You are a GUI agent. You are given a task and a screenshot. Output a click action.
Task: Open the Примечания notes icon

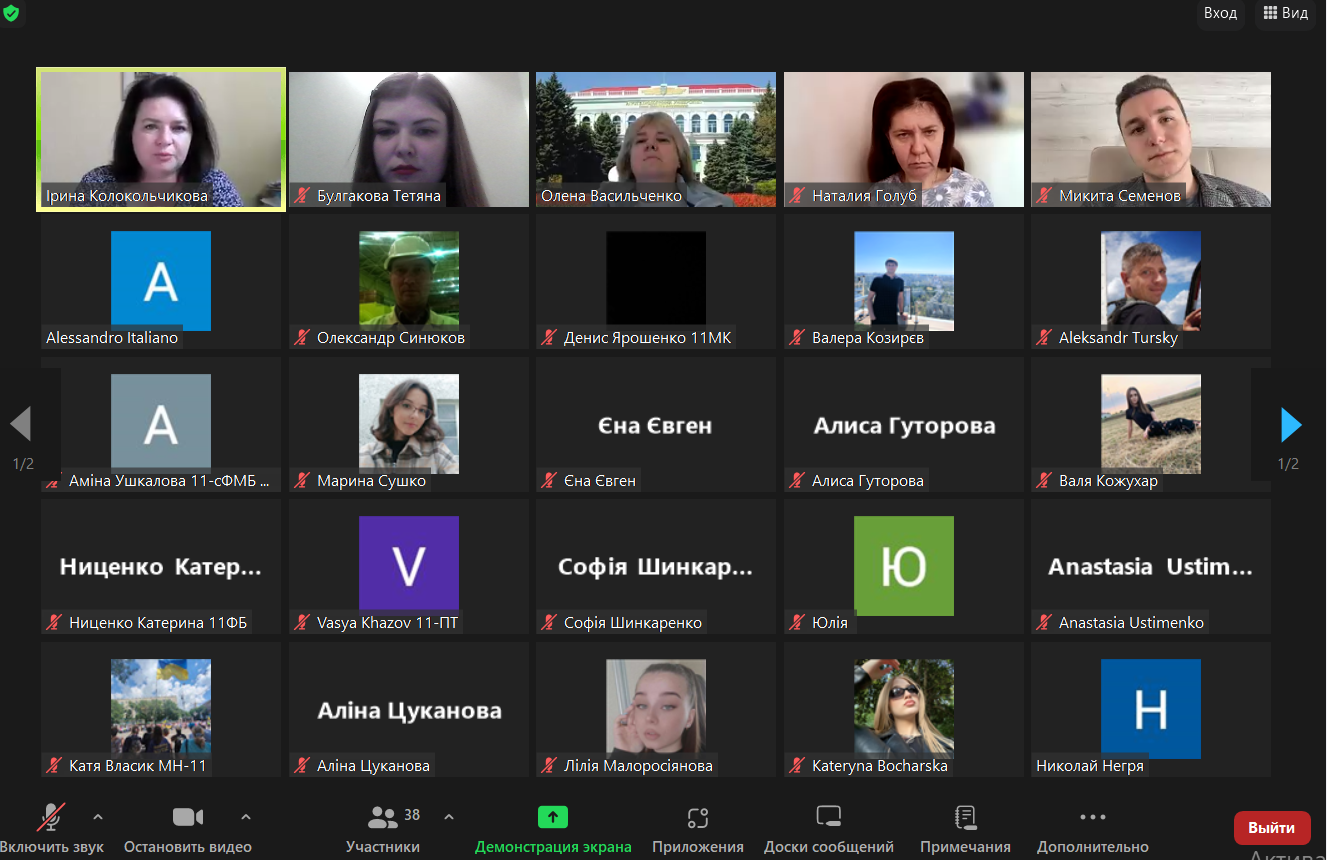(966, 817)
